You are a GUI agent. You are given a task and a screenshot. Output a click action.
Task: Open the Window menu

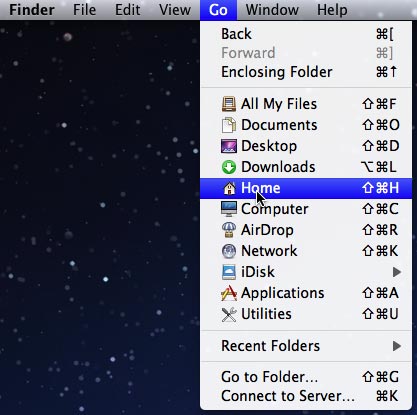click(272, 10)
